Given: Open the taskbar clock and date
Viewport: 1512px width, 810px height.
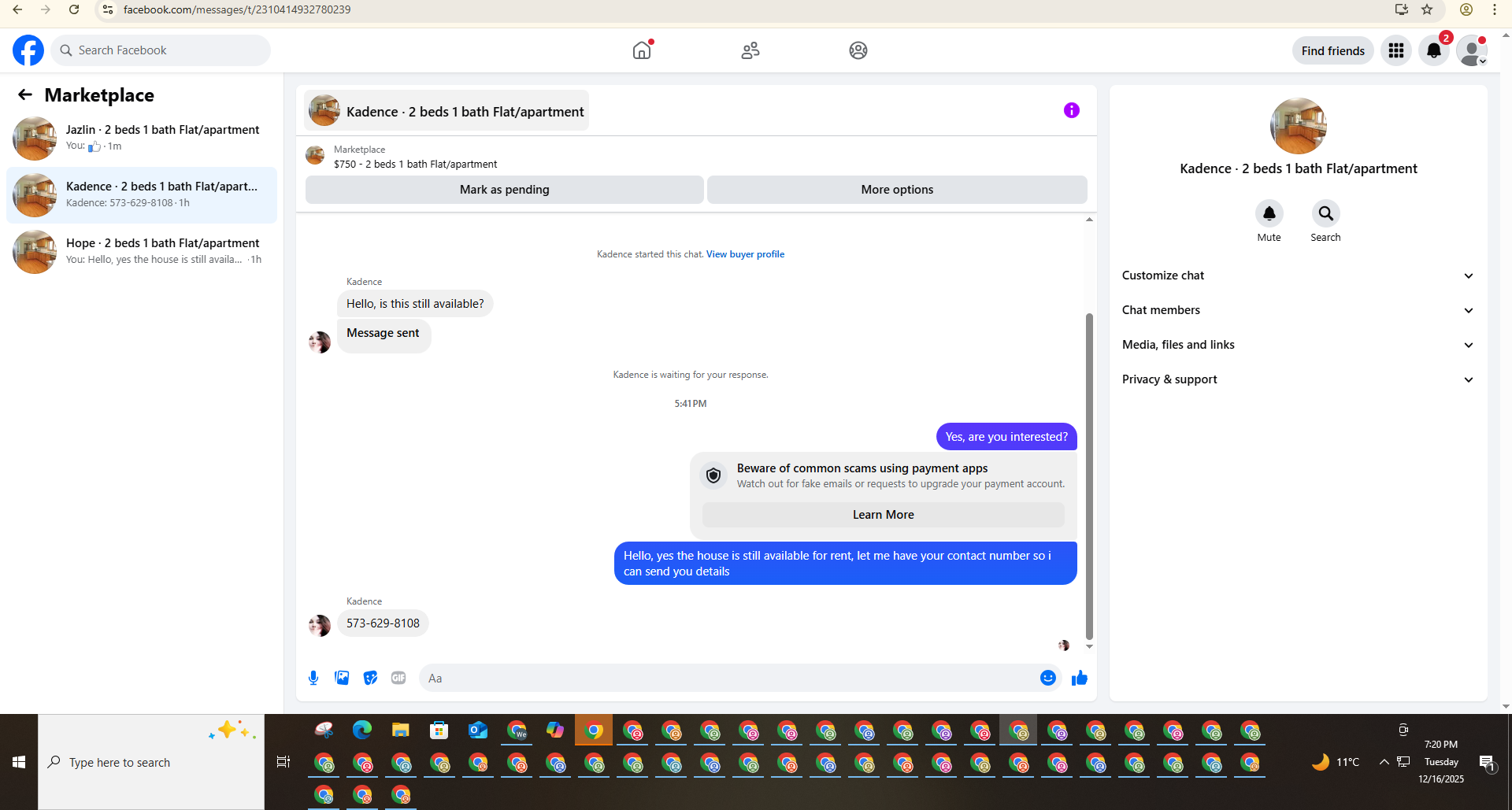Looking at the screenshot, I should [1441, 762].
